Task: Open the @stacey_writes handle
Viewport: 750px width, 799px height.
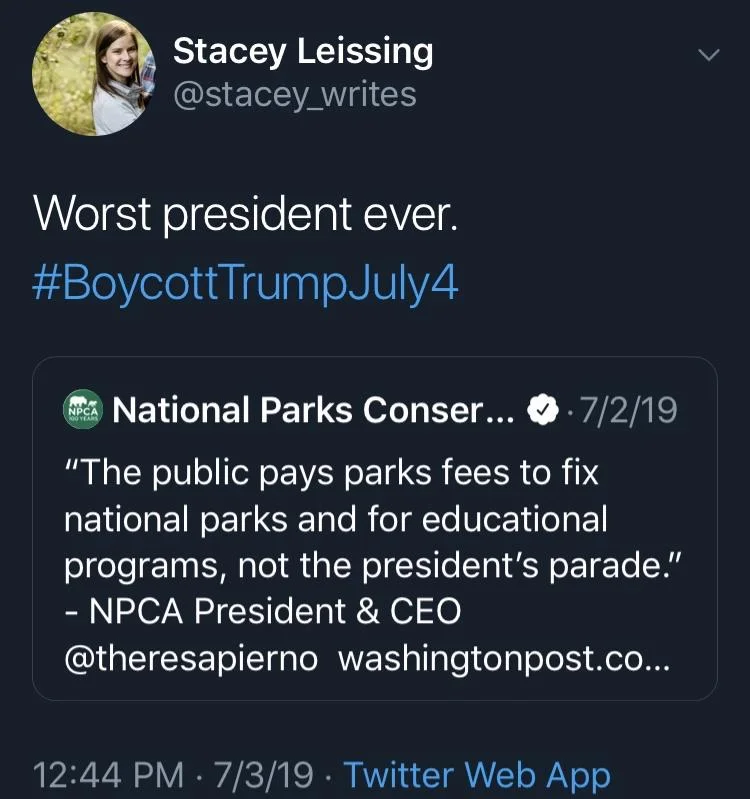Action: click(294, 95)
